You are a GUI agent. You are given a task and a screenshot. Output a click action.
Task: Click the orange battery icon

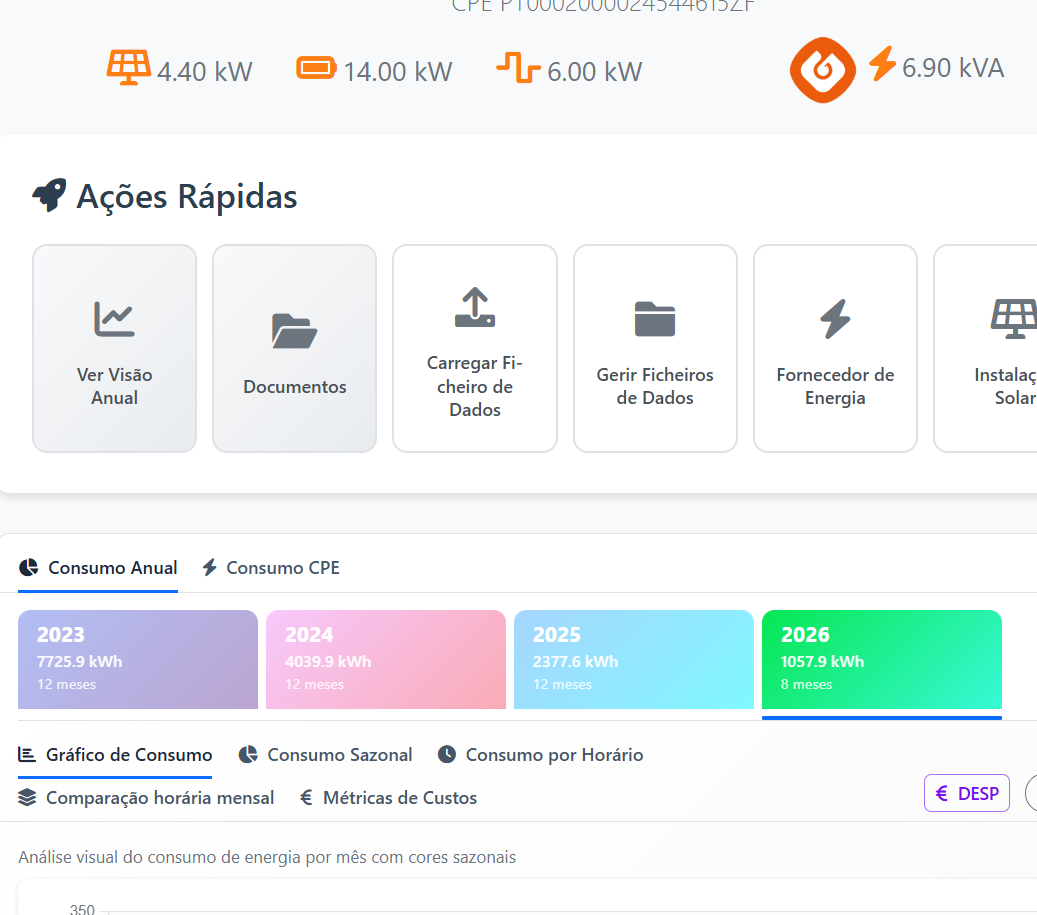(316, 68)
